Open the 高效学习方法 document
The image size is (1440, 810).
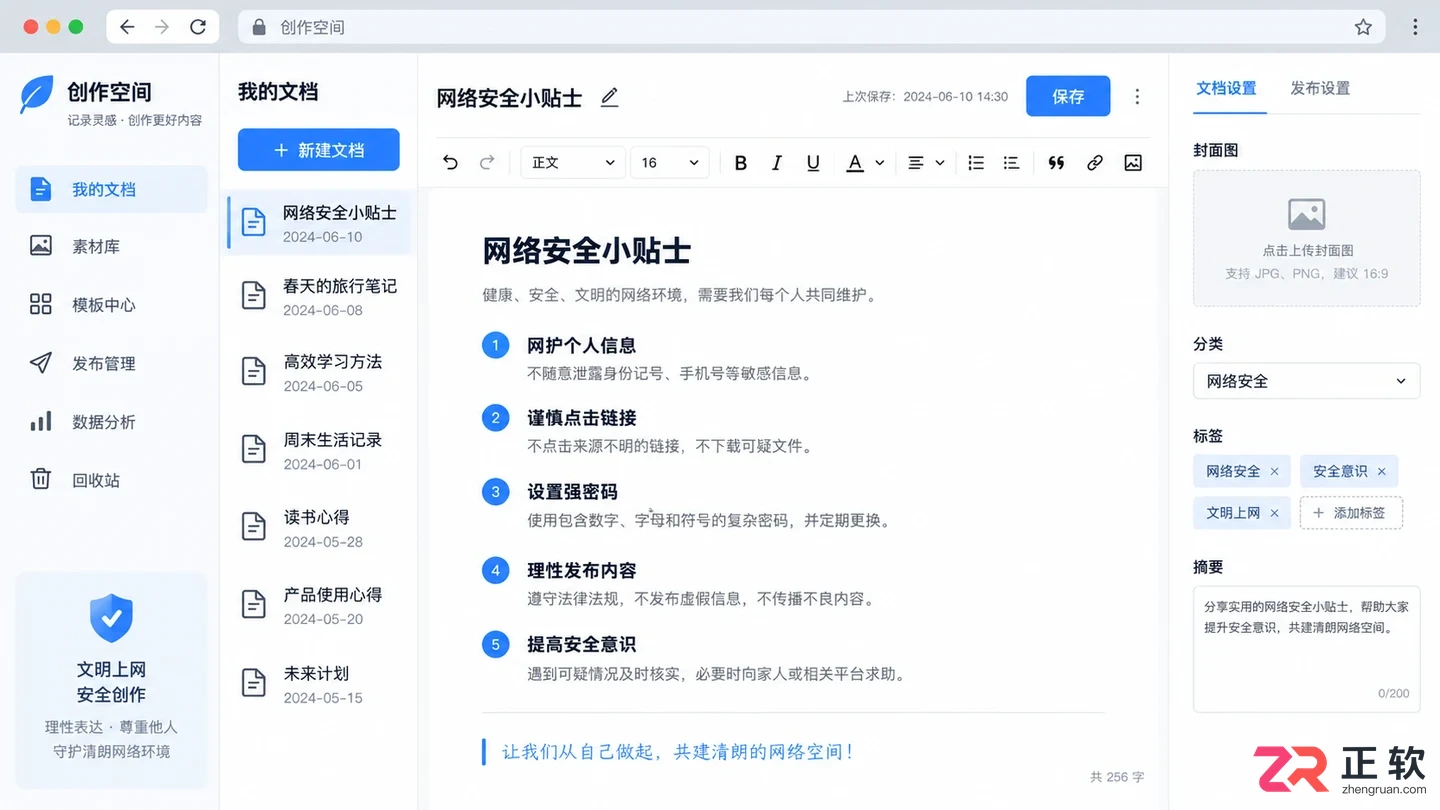pos(319,373)
